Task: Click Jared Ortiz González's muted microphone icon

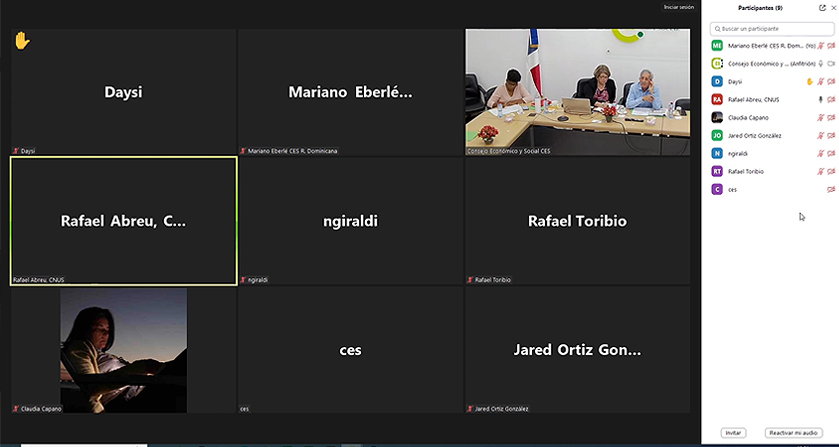Action: click(821, 135)
